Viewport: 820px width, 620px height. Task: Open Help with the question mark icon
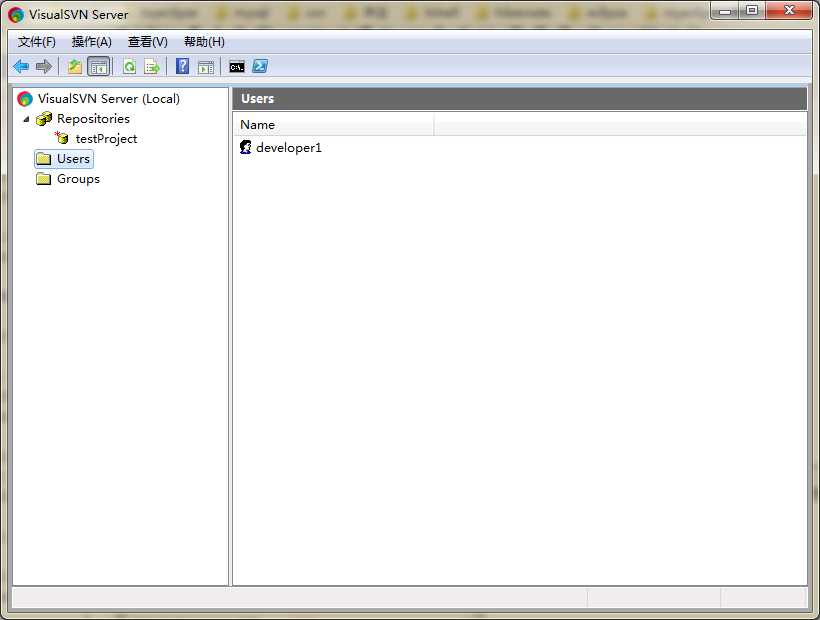[183, 66]
